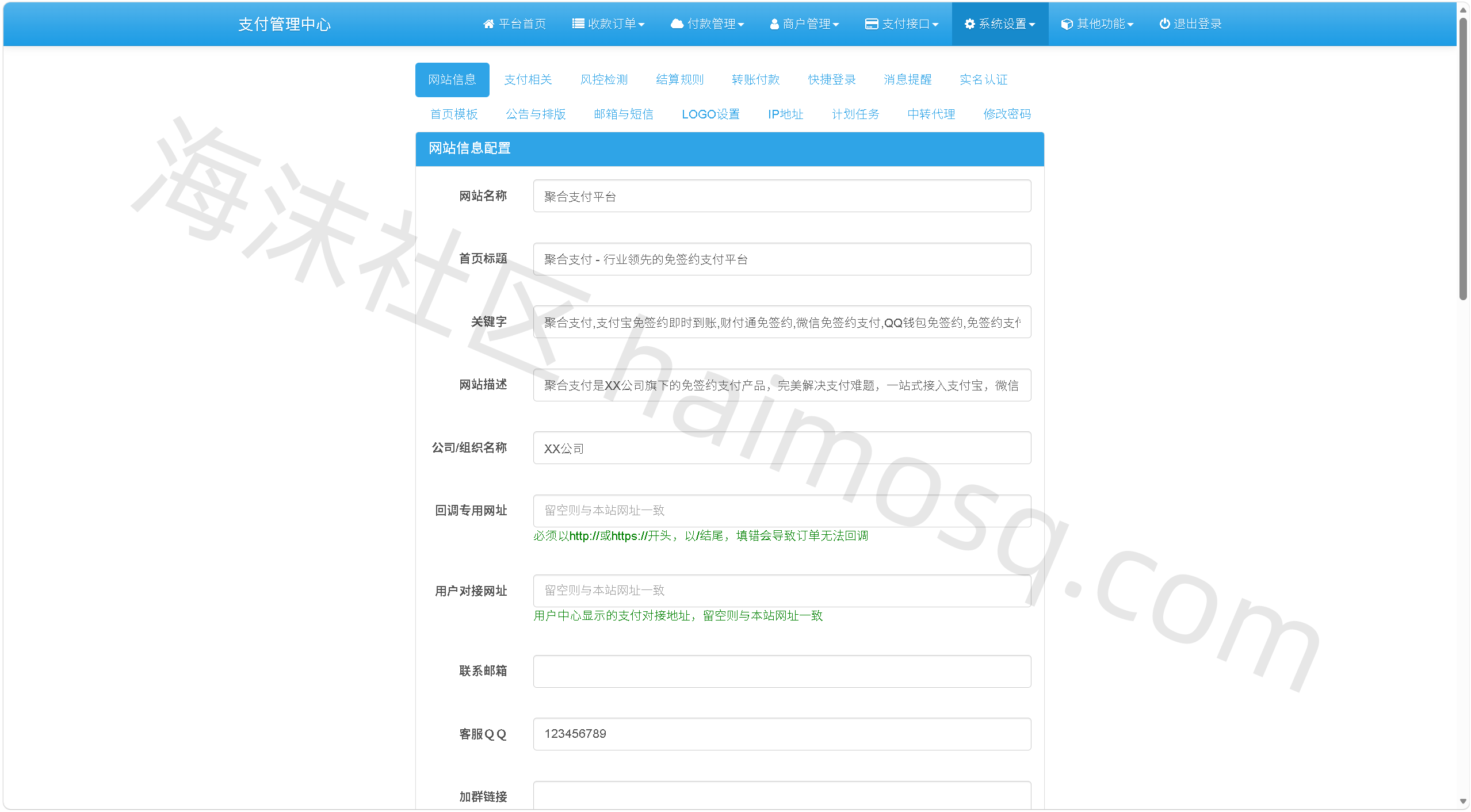
Task: Expand the 商户管理 dropdown menu
Action: (804, 24)
